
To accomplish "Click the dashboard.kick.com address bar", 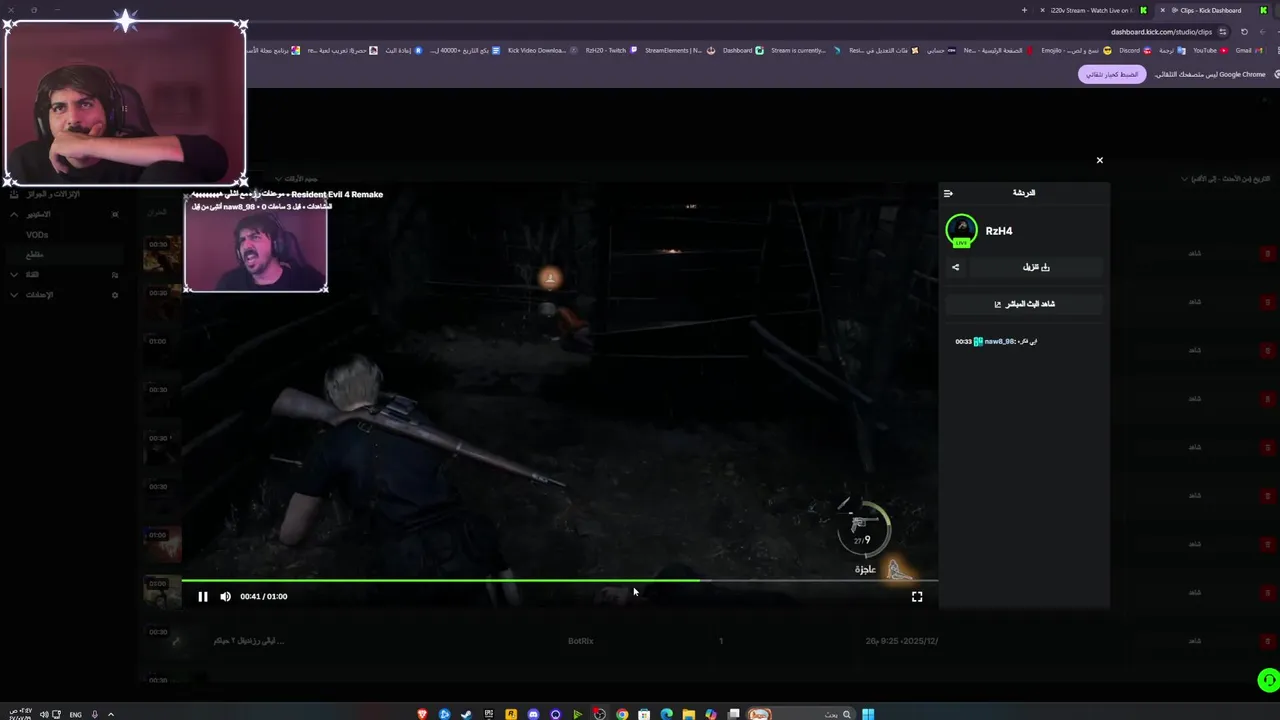I will 1161,32.
